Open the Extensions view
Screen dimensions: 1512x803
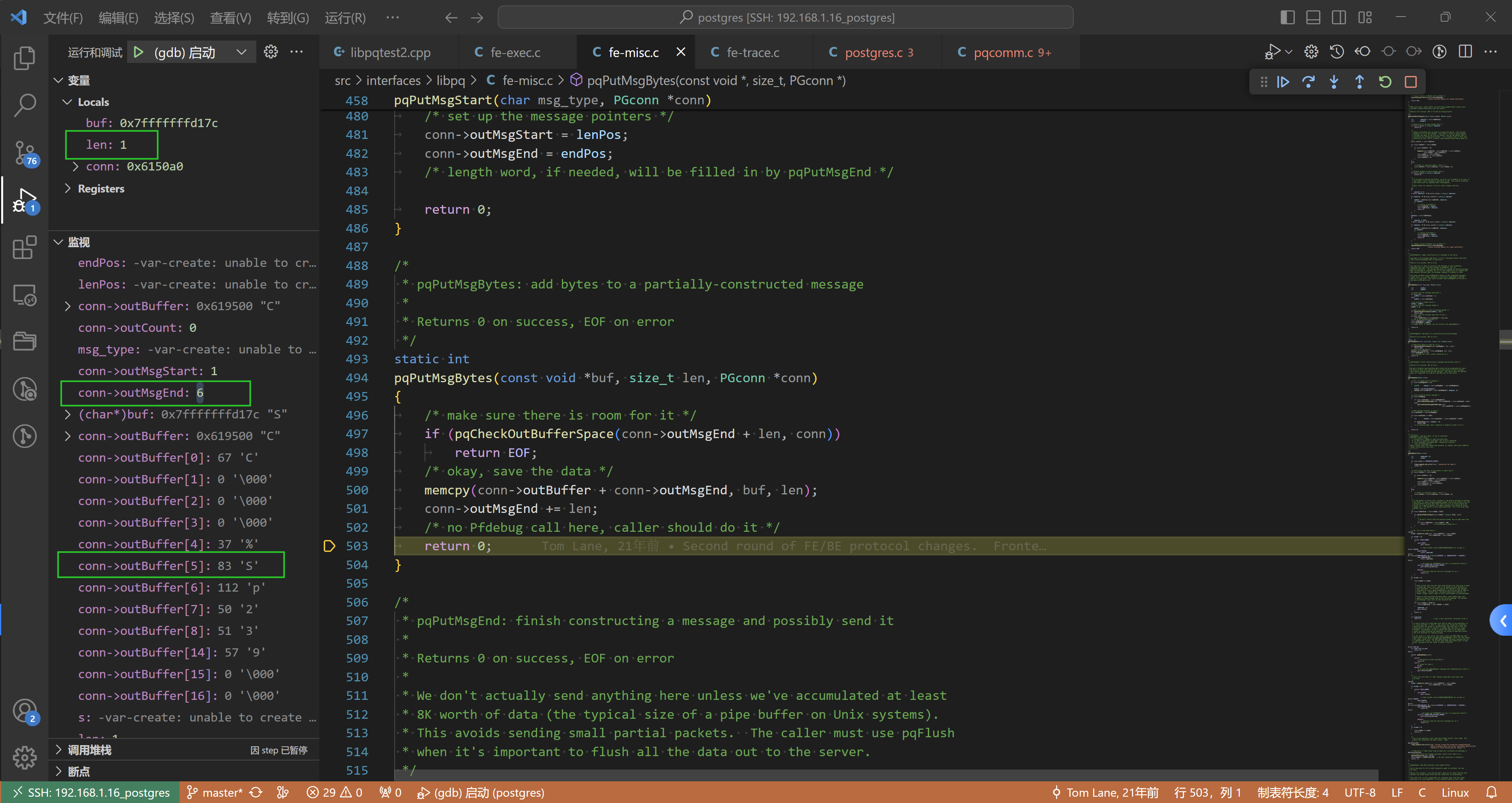(24, 247)
